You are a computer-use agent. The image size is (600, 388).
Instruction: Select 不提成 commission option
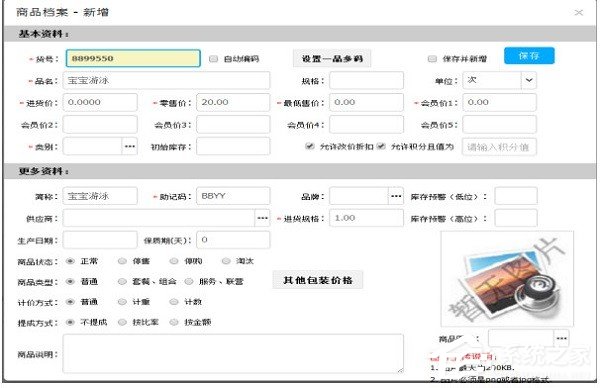pos(70,322)
